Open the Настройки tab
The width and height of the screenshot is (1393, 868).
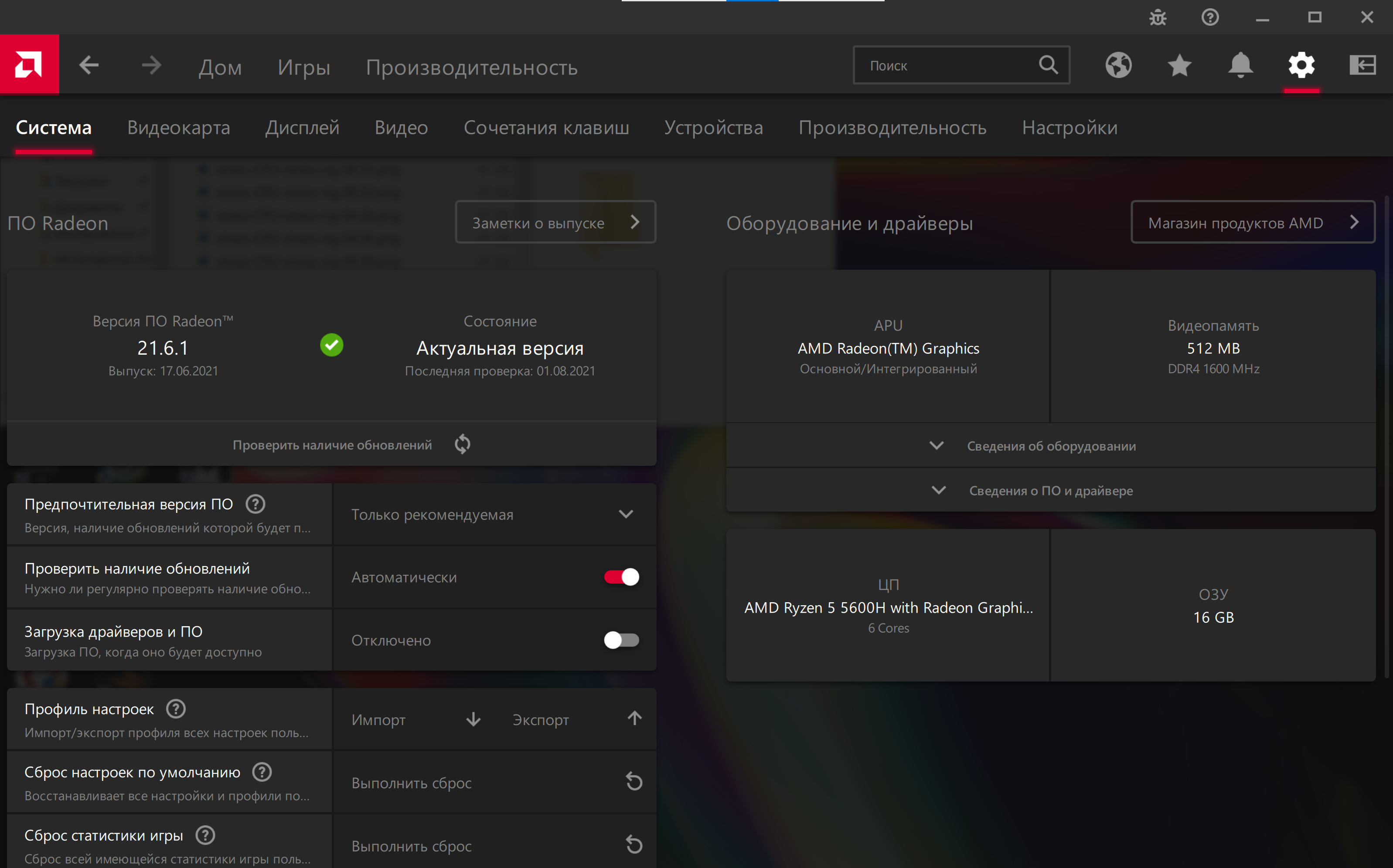coord(1069,127)
